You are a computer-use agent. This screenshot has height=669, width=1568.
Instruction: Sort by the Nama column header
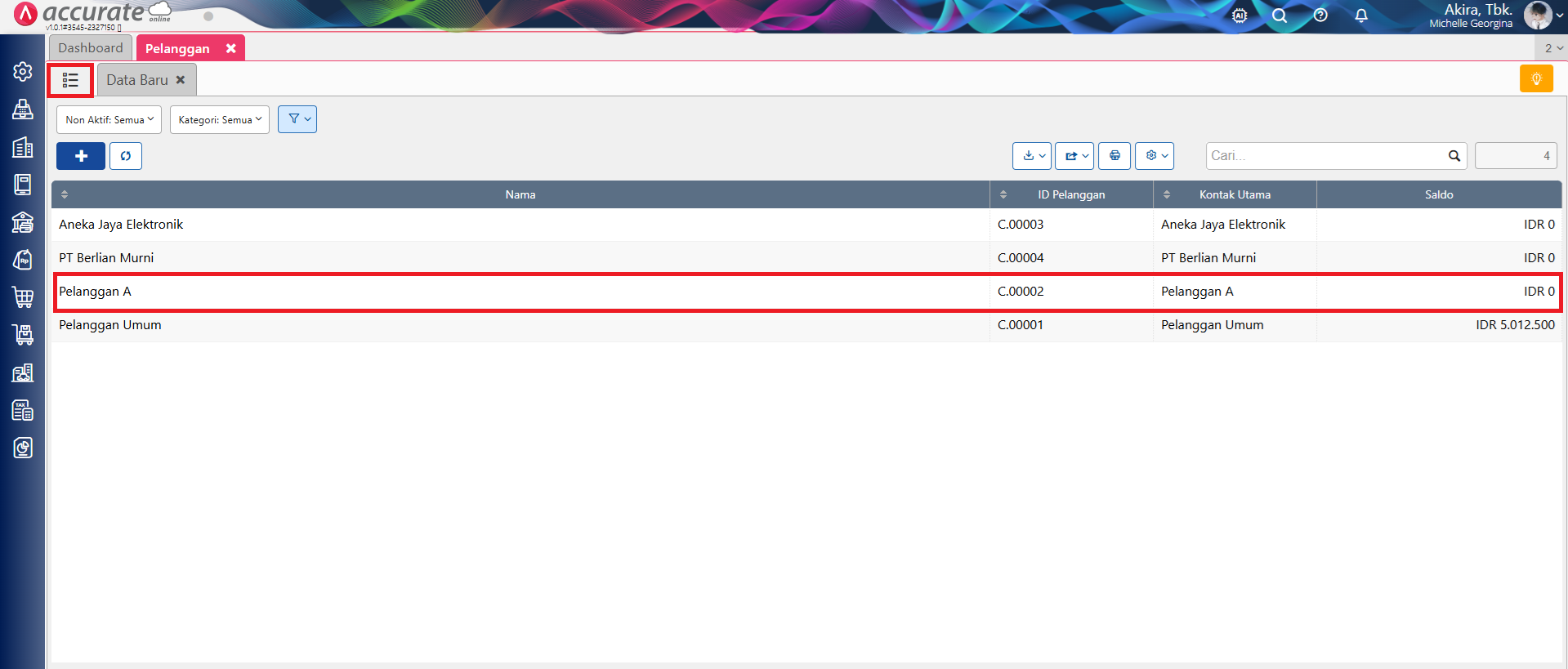tap(520, 194)
